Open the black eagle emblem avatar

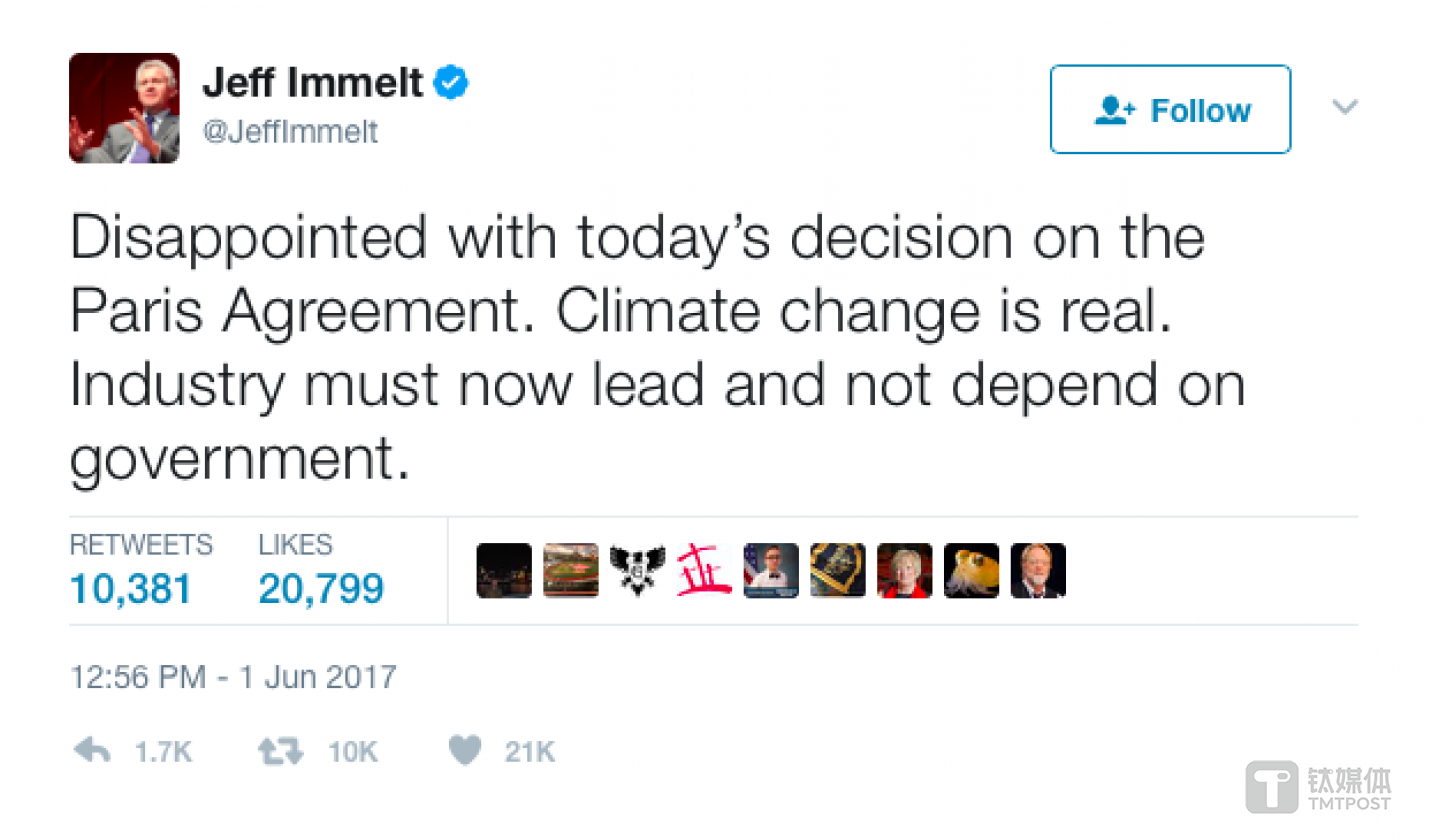click(637, 571)
